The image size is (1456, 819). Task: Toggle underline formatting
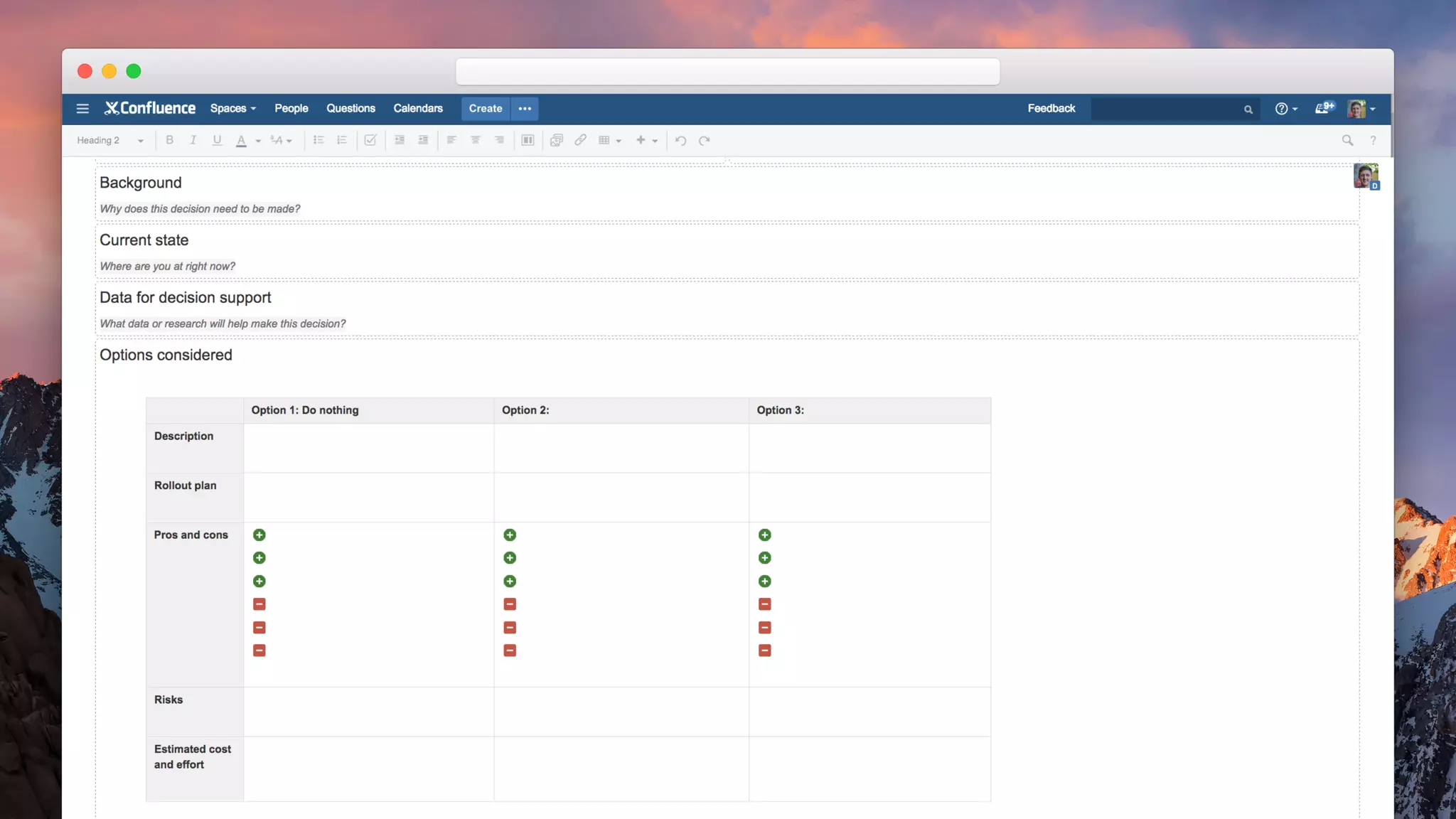(x=217, y=140)
